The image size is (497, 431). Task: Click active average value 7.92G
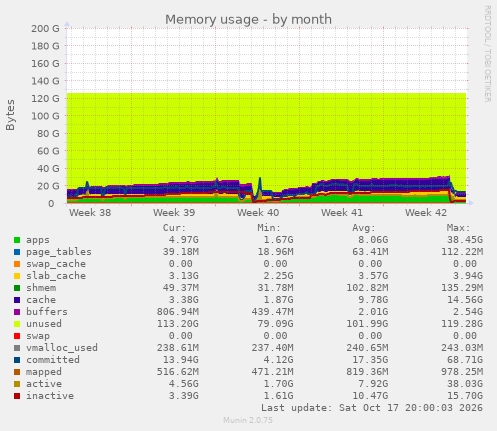[x=373, y=384]
